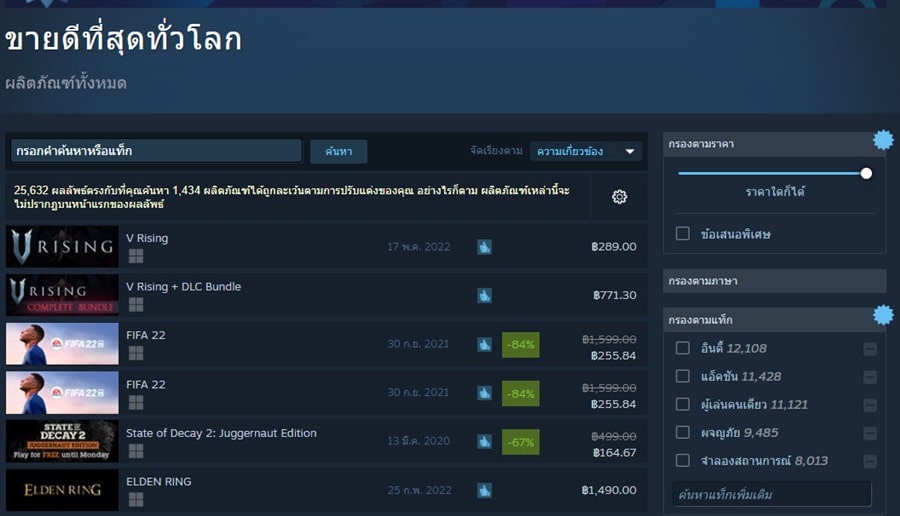
Task: Collapse the กรองตามราคา filter header
Action: (774, 143)
